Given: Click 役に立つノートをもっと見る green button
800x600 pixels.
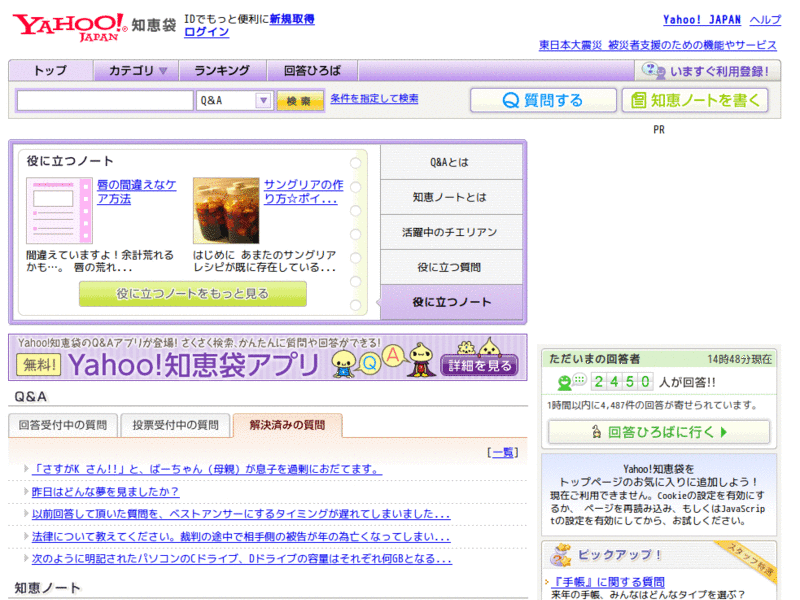Looking at the screenshot, I should (x=193, y=294).
